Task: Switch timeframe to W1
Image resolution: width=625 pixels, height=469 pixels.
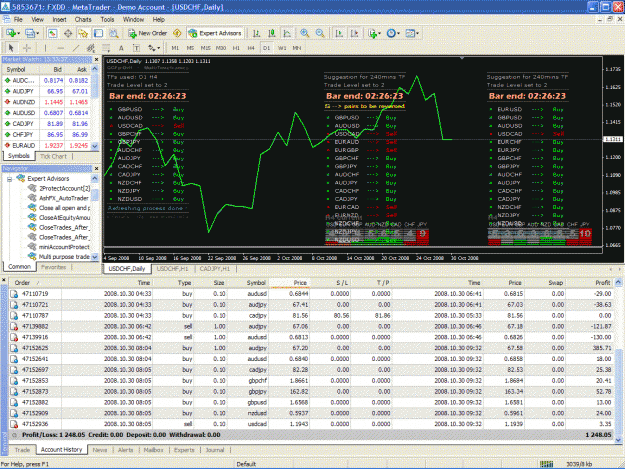Action: (282, 48)
